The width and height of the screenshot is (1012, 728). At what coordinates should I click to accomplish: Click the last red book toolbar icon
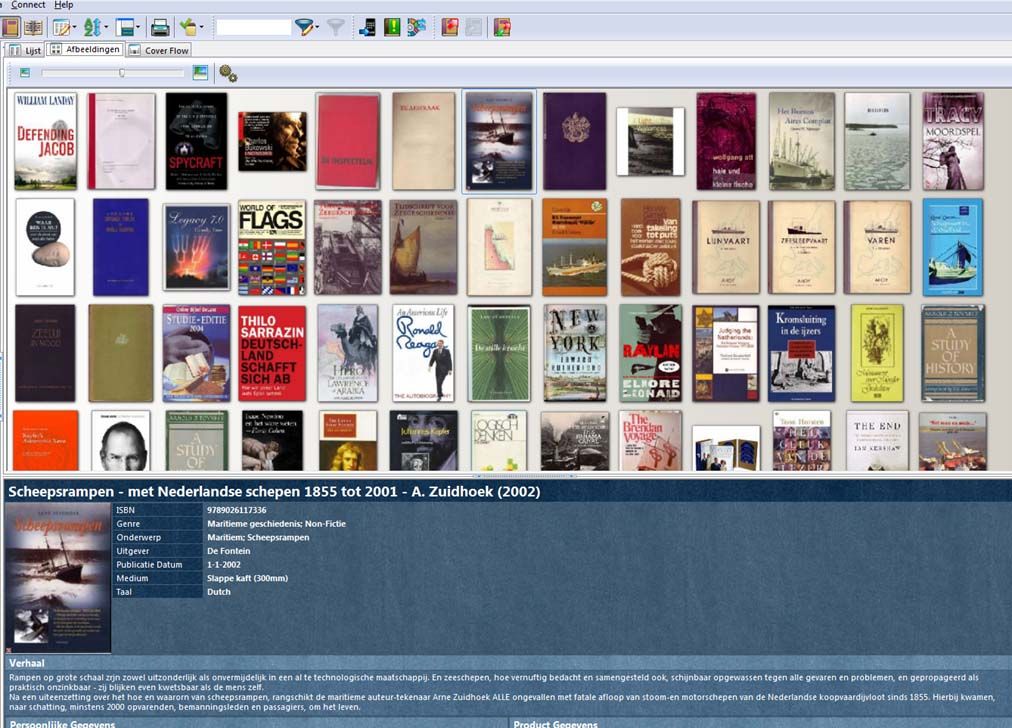(x=502, y=27)
